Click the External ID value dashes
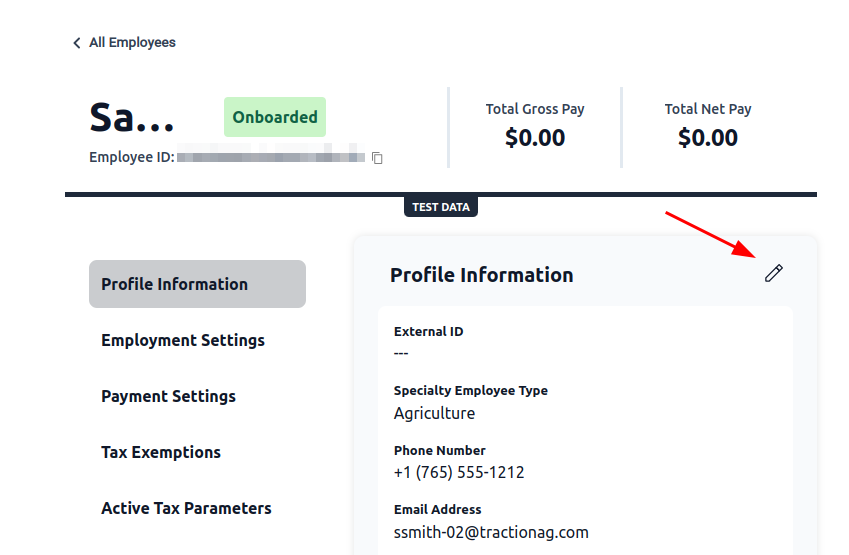849x555 pixels. [401, 353]
